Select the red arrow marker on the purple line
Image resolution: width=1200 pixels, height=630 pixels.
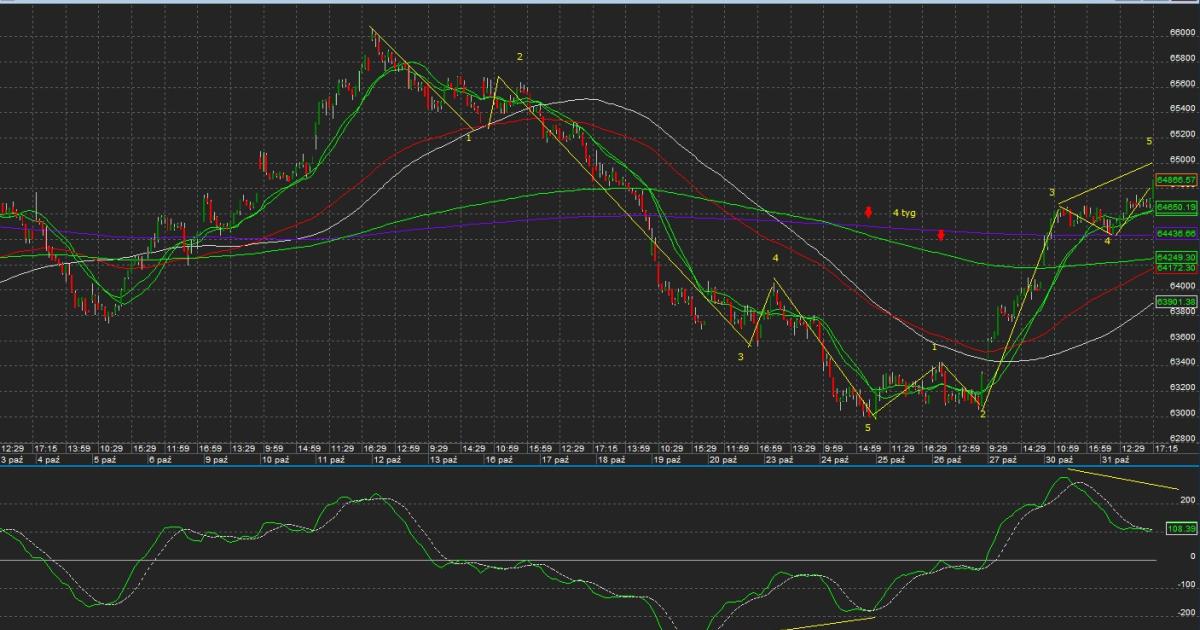click(x=941, y=235)
